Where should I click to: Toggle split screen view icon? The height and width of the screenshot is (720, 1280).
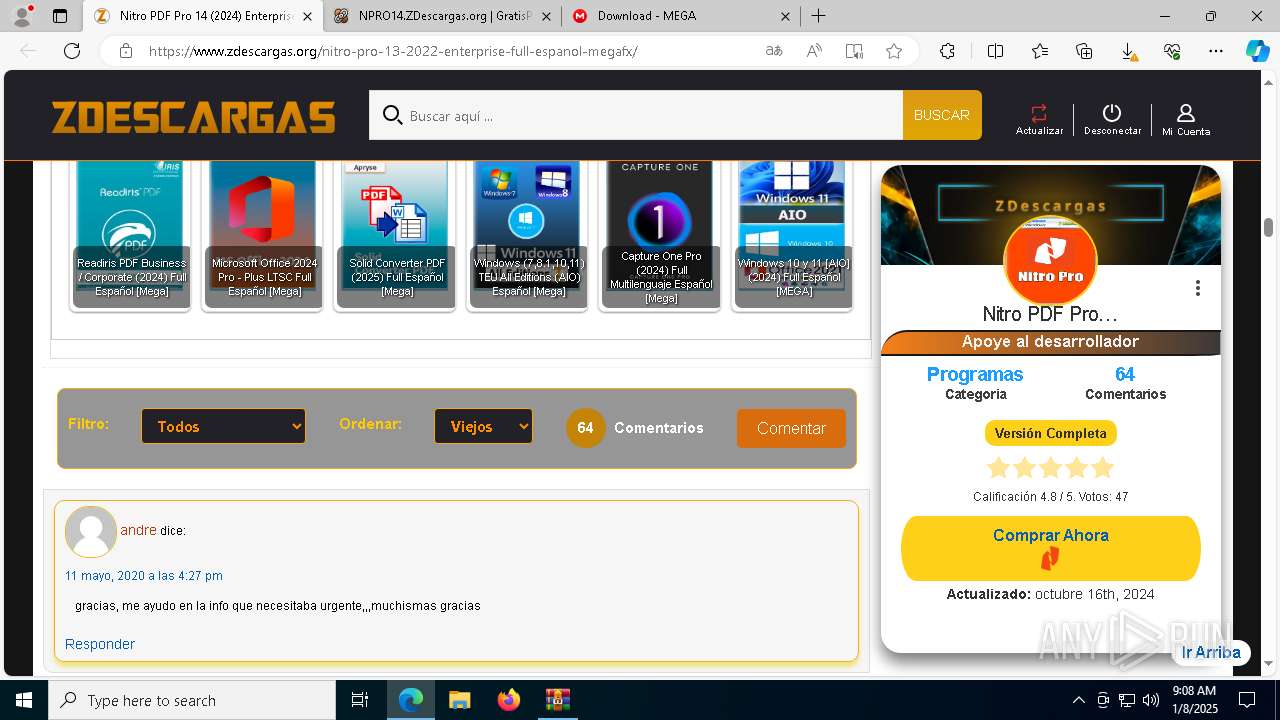pos(995,51)
